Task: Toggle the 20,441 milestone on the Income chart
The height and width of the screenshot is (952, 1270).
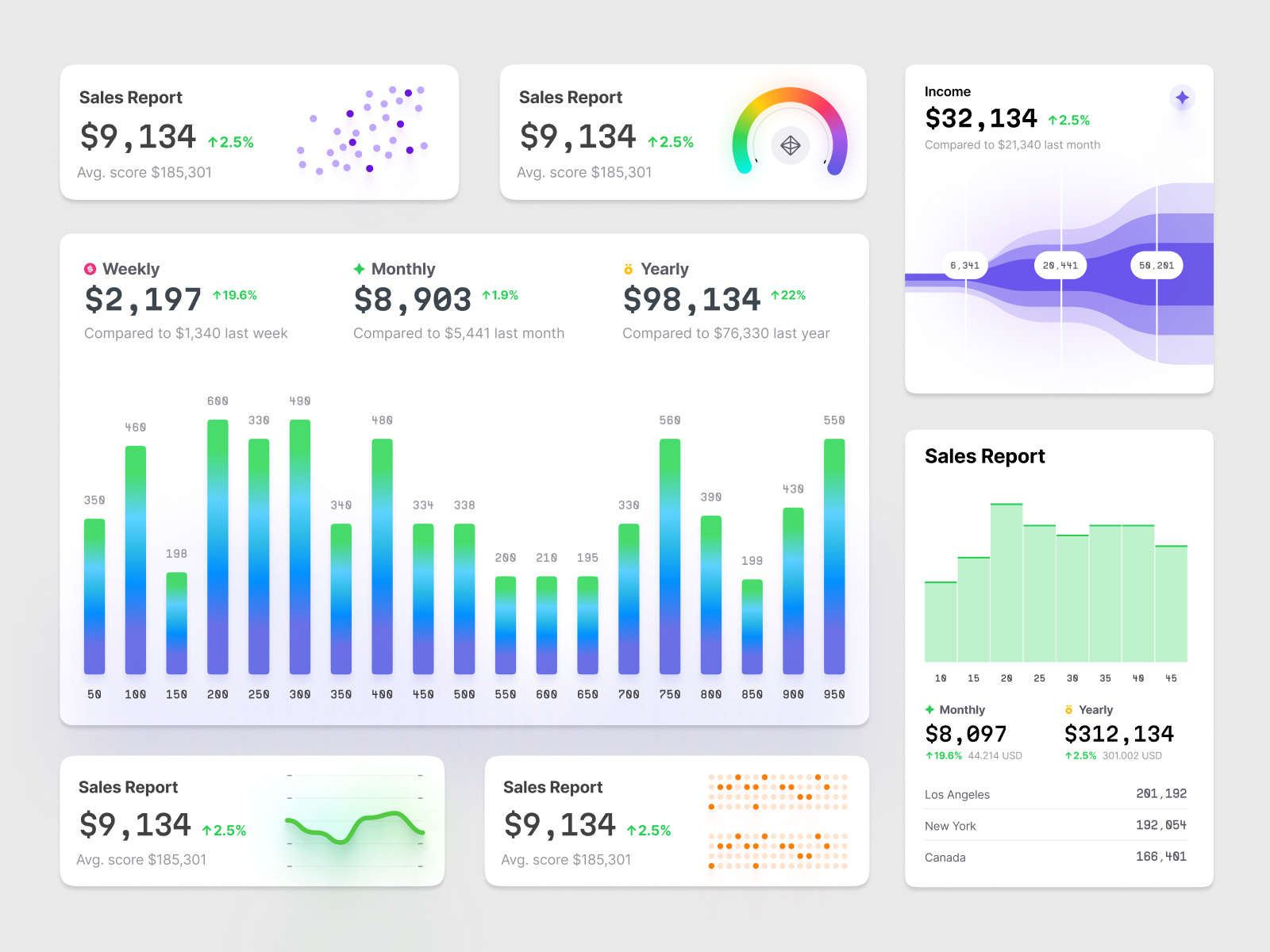Action: 1059,265
